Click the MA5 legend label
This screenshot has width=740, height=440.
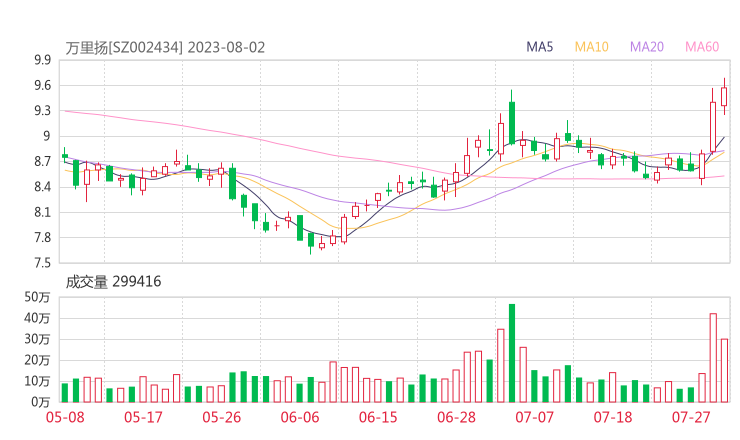click(539, 47)
